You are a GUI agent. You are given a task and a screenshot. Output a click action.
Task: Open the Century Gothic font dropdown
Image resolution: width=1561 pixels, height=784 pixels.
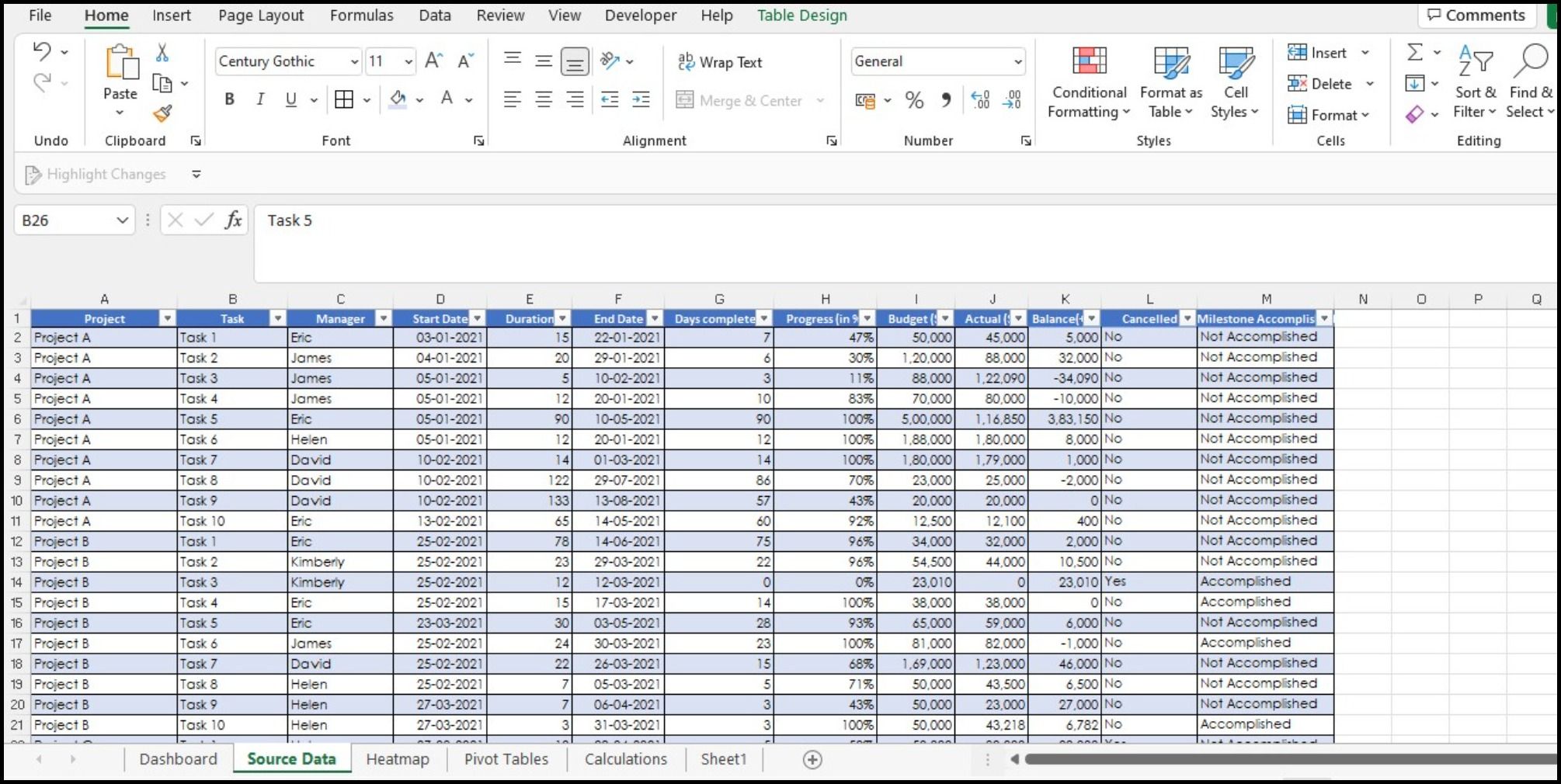pyautogui.click(x=354, y=61)
